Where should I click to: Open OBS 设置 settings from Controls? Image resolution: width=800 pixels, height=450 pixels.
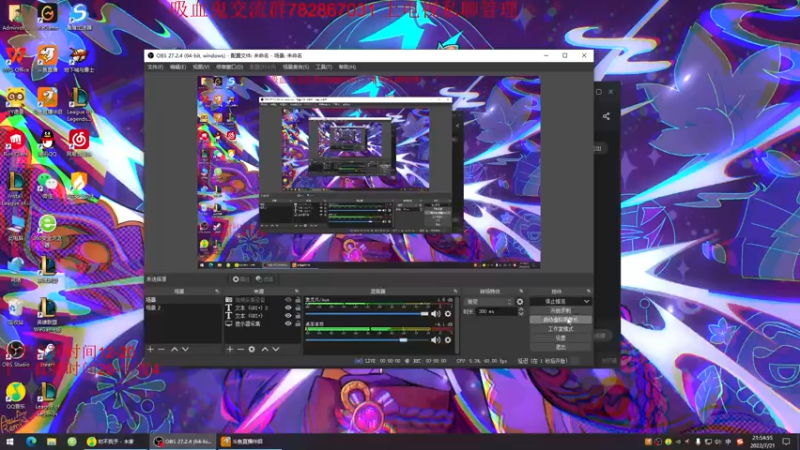pos(560,338)
